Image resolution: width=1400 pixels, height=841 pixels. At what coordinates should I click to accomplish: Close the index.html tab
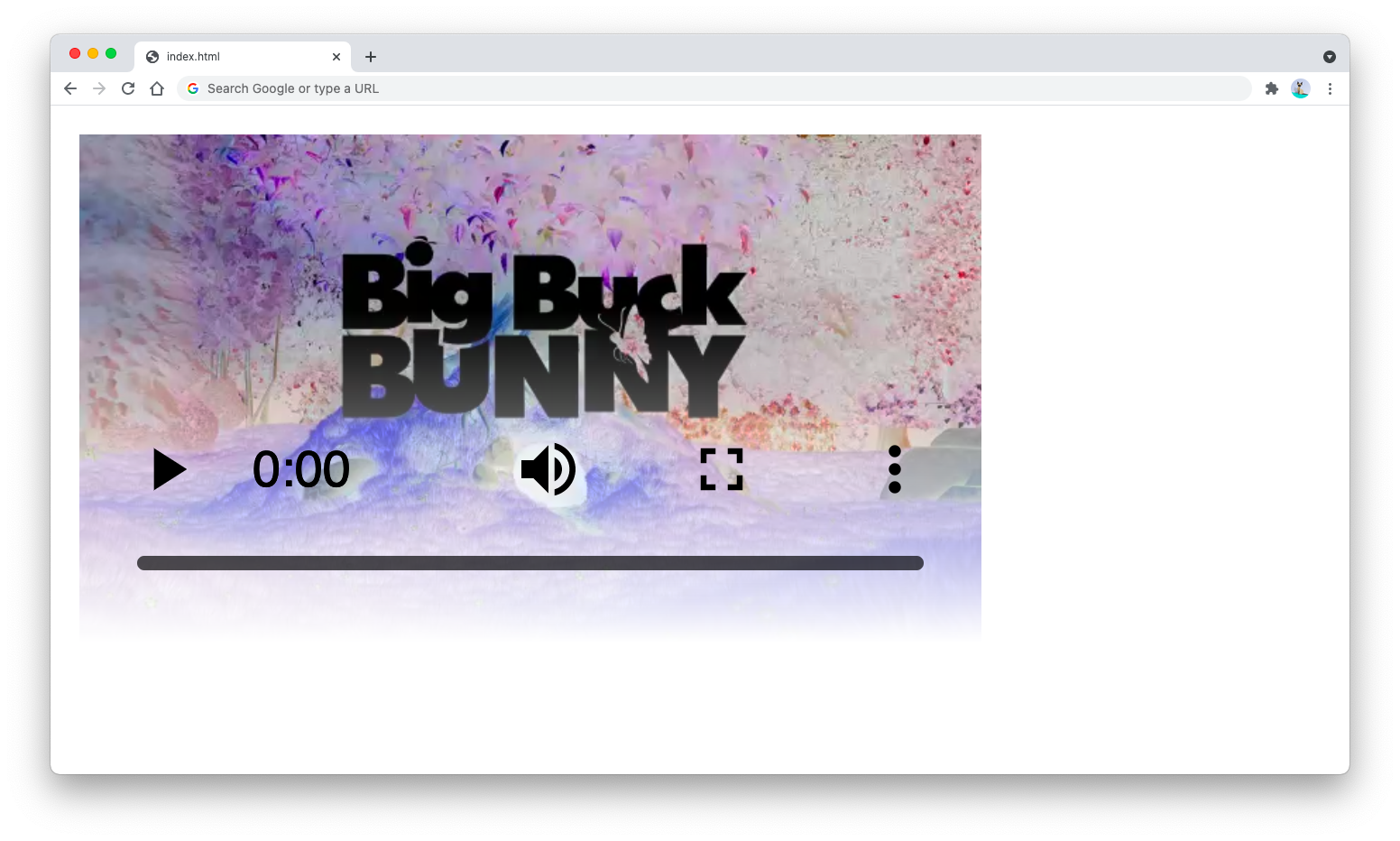point(336,57)
